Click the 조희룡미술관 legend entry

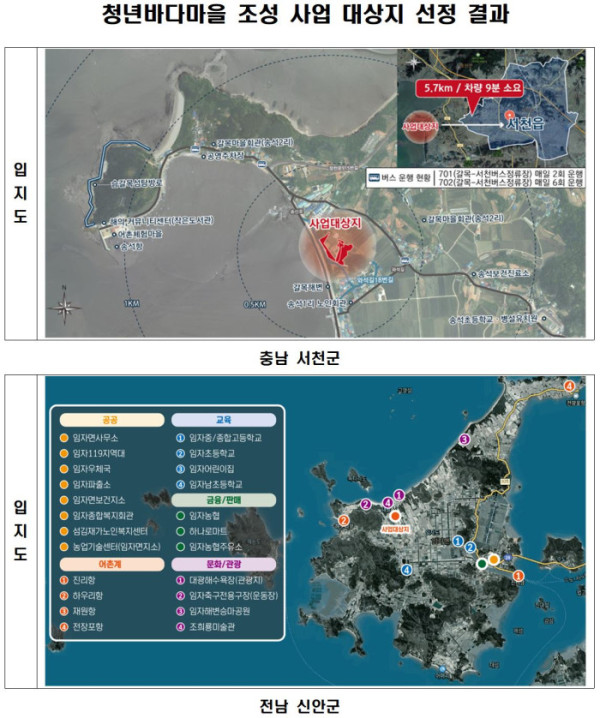(x=210, y=629)
